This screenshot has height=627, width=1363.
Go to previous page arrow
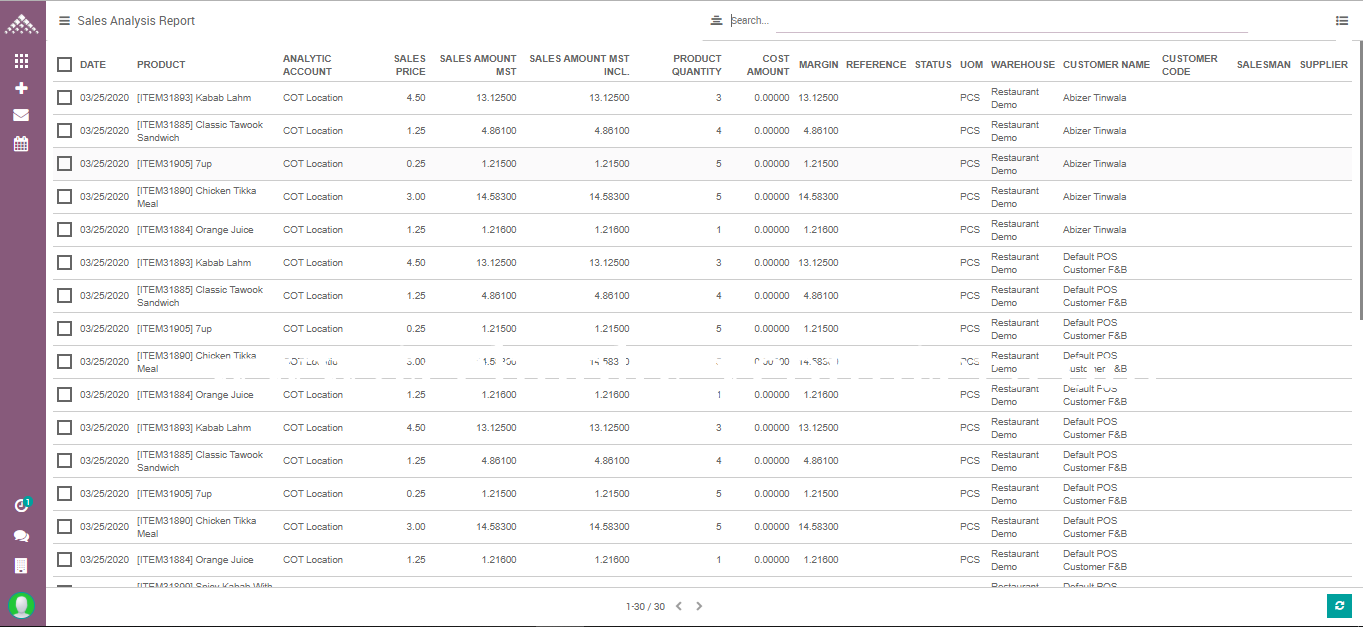pos(679,606)
